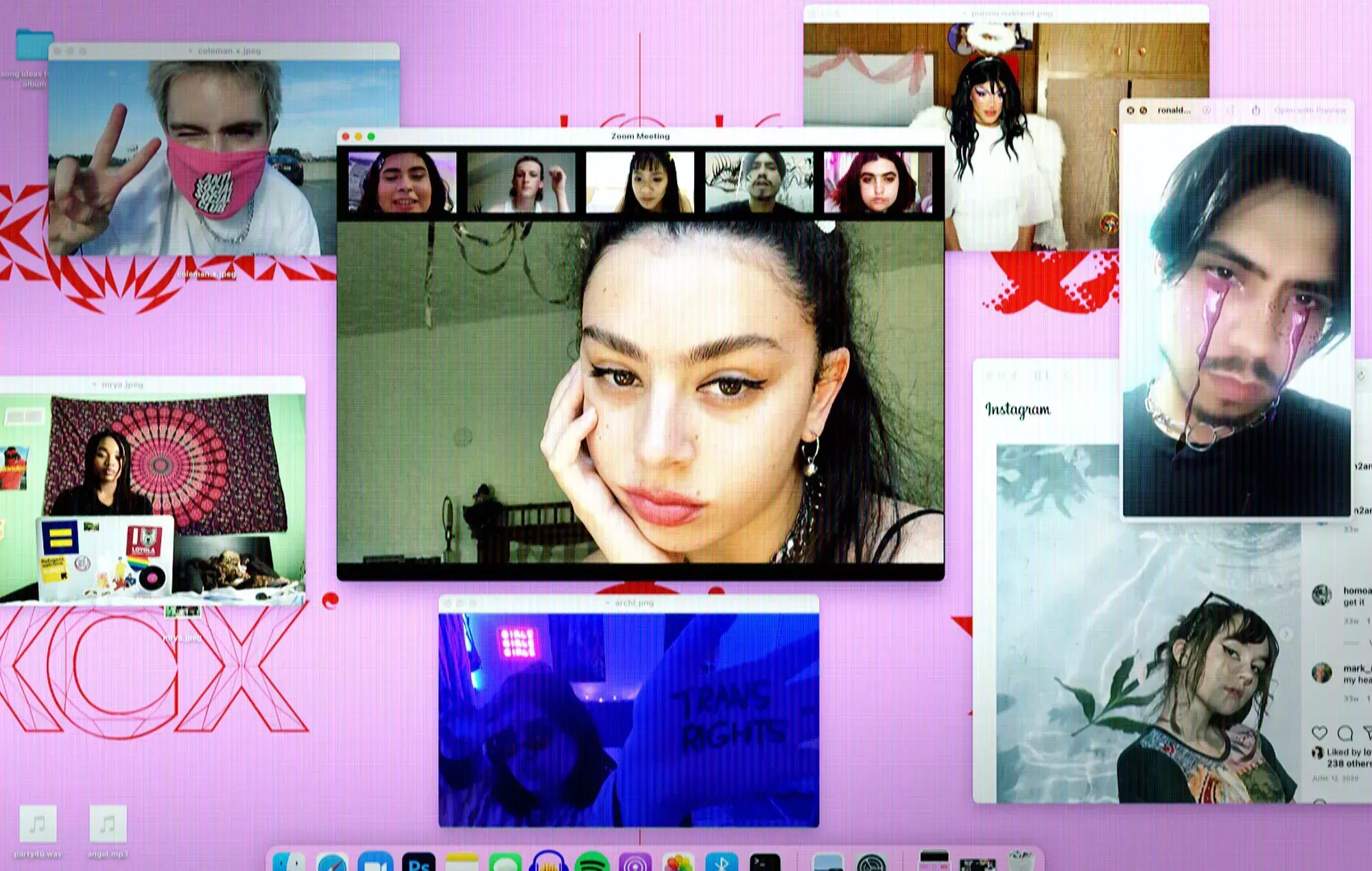
Task: Click the Zoom Meeting window title bar
Action: coord(640,136)
